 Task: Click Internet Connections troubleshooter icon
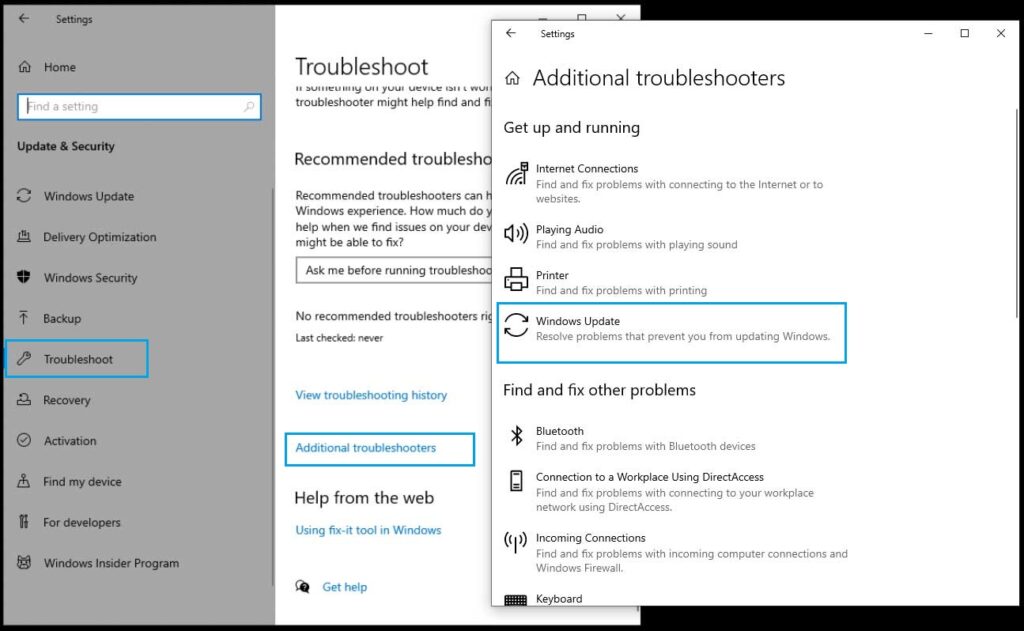[516, 174]
